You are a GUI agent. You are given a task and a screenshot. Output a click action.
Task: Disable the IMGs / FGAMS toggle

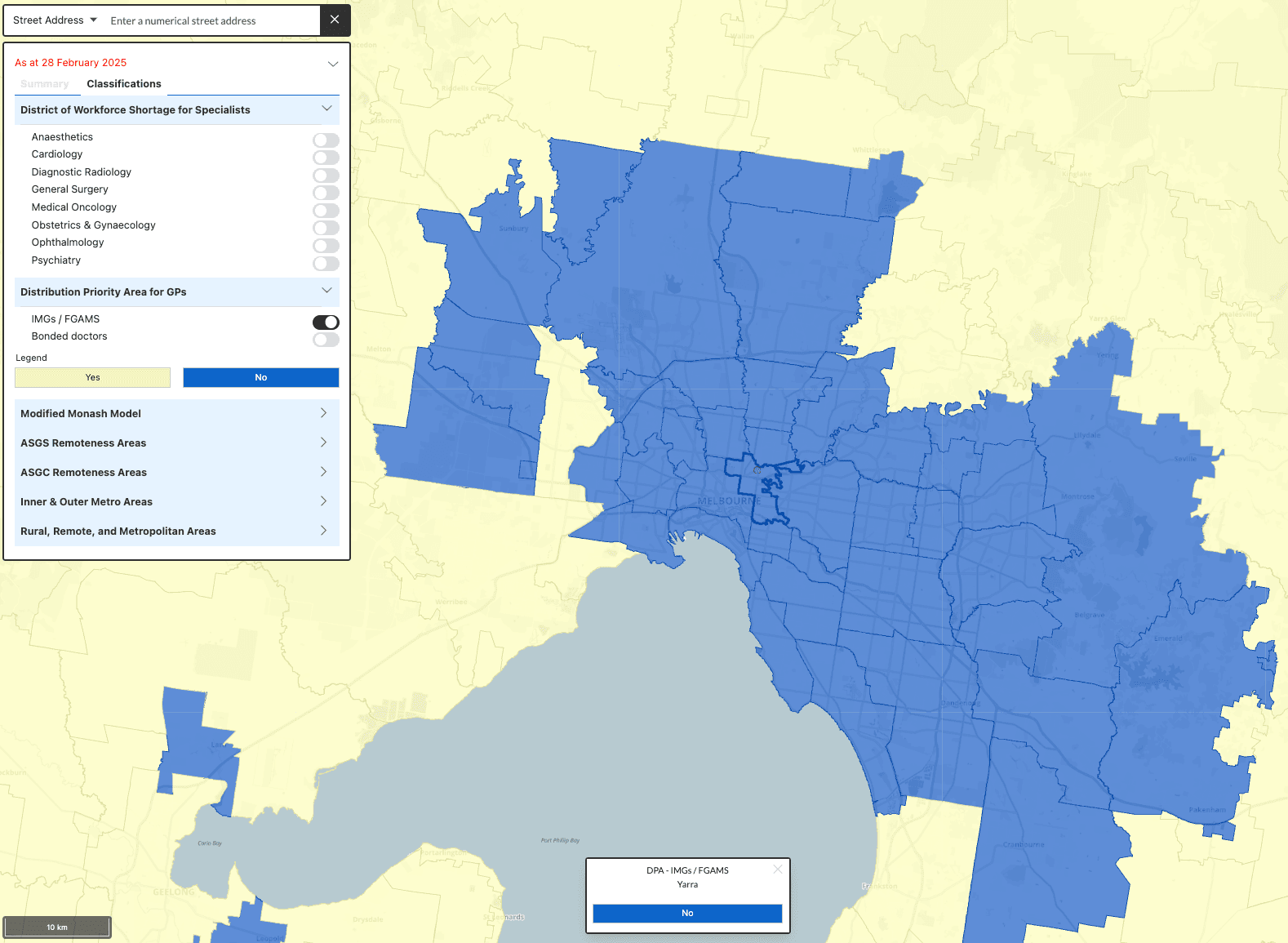click(326, 322)
